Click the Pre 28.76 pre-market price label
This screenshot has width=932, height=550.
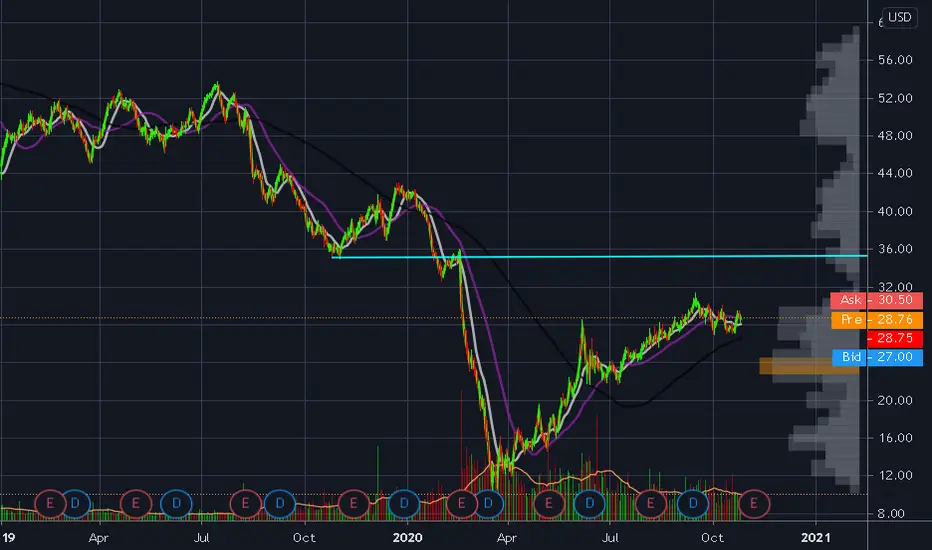877,320
